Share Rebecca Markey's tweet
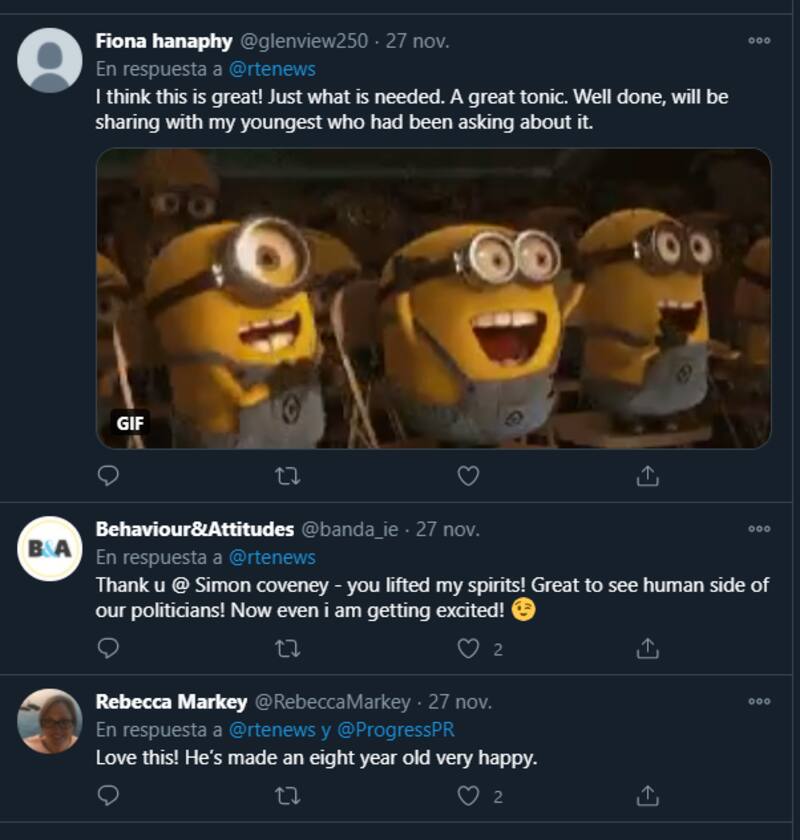 [x=648, y=796]
